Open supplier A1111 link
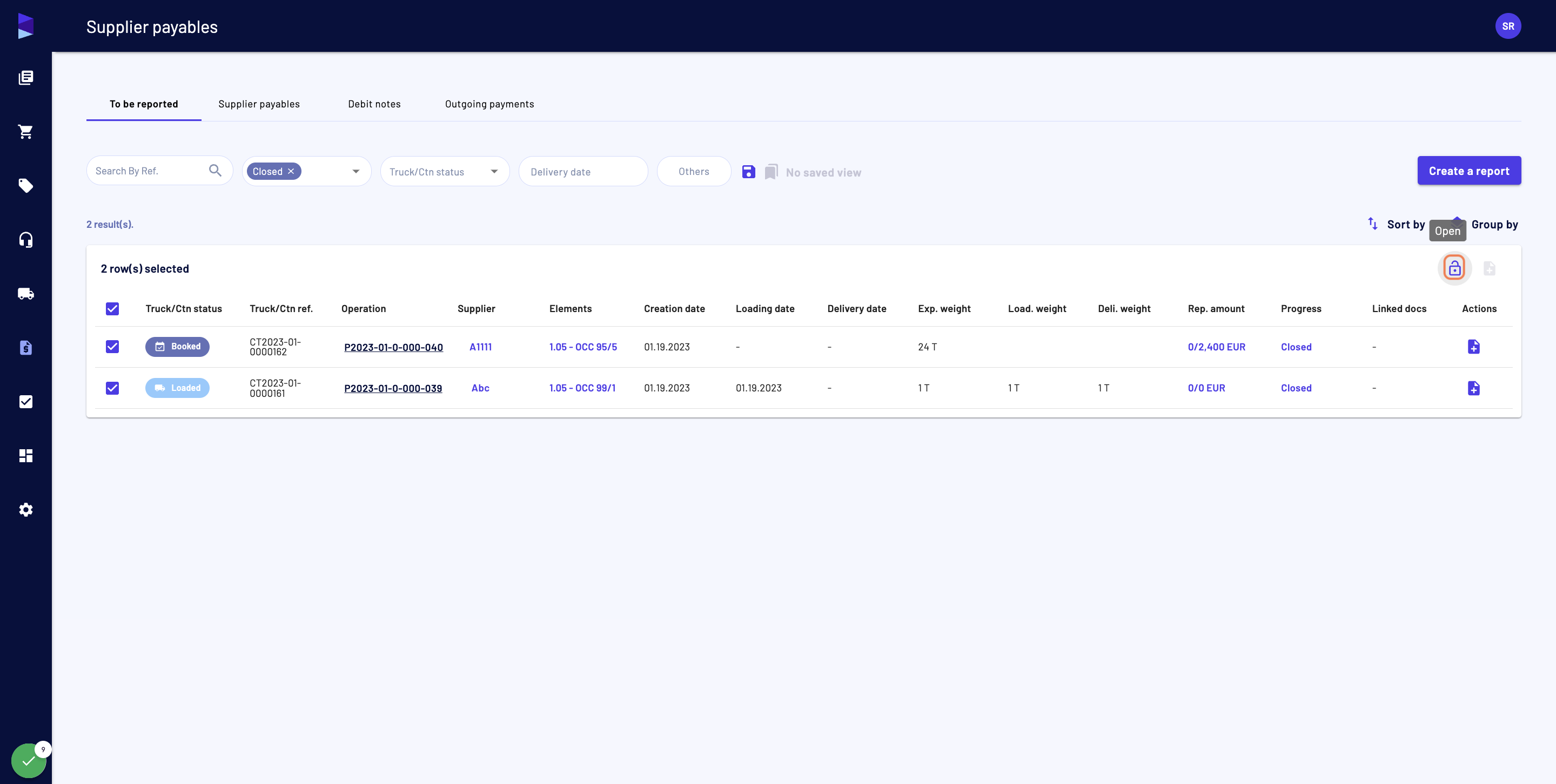Image resolution: width=1556 pixels, height=784 pixels. click(x=480, y=347)
